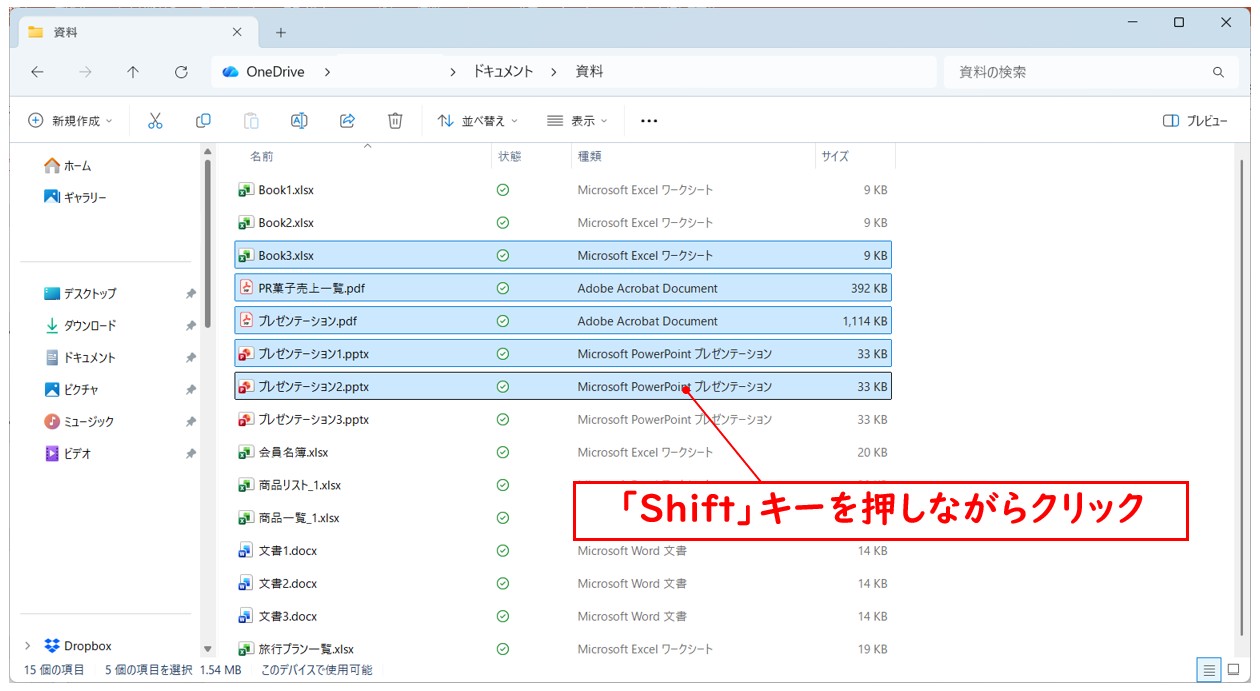Open the Share icon in the toolbar
Image resolution: width=1260 pixels, height=691 pixels.
(347, 120)
